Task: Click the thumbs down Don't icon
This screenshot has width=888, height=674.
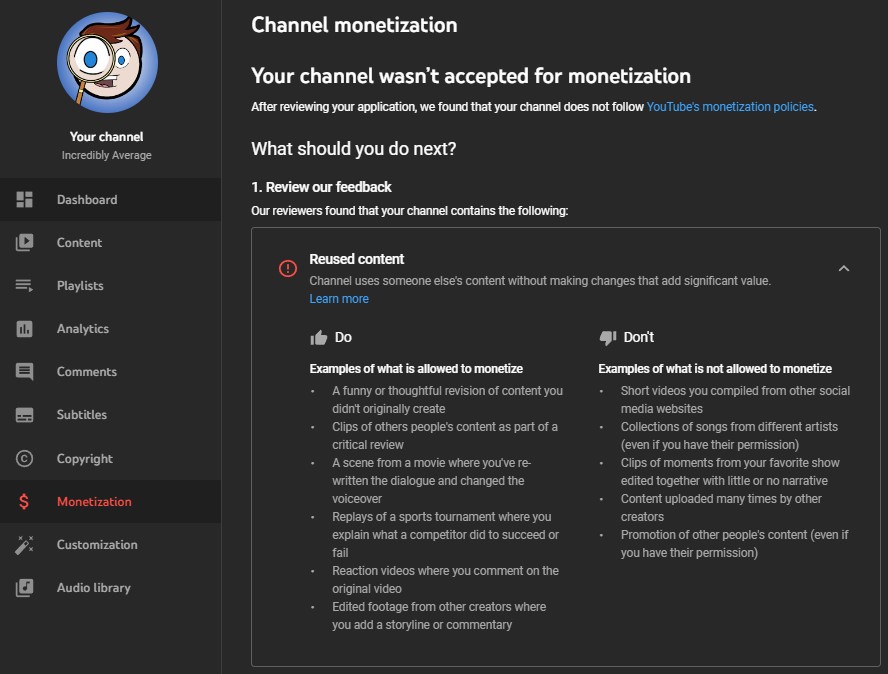Action: pos(608,338)
